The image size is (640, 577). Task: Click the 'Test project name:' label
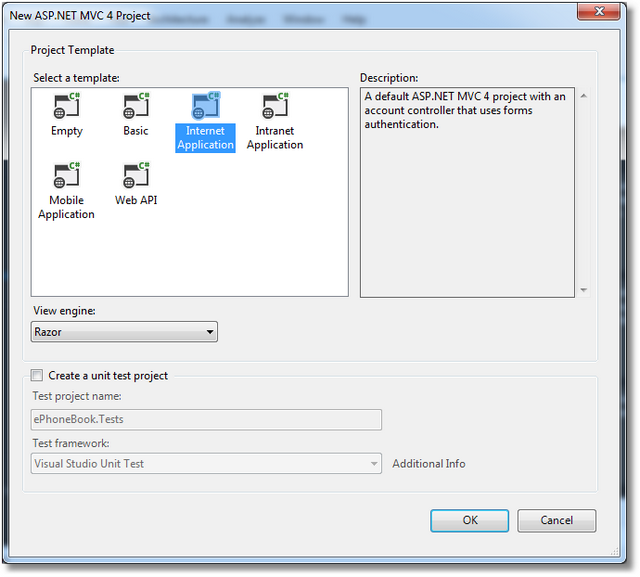(77, 396)
